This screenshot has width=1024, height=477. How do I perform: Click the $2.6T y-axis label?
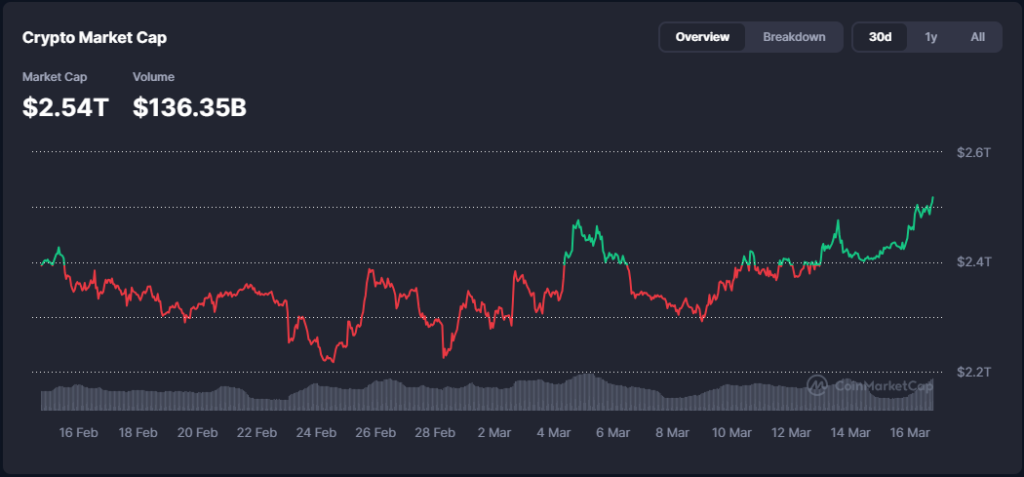click(x=973, y=153)
